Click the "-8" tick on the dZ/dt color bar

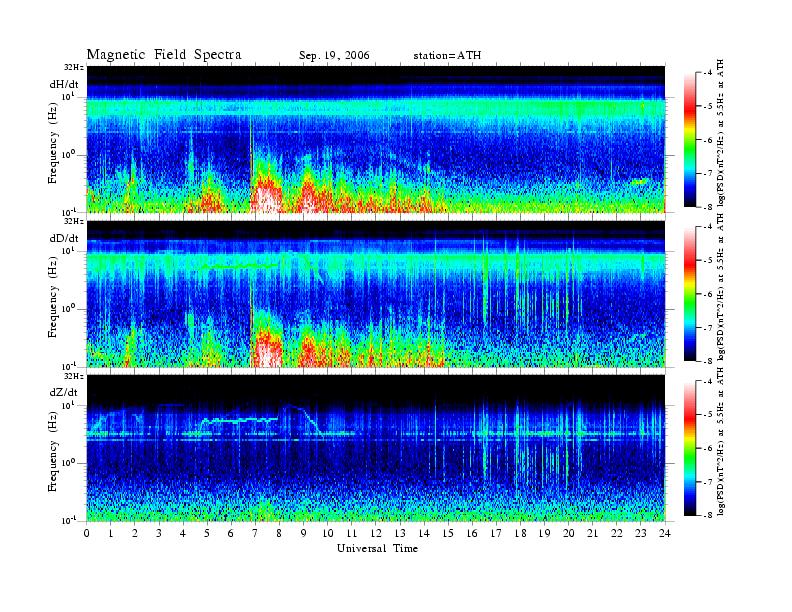708,515
